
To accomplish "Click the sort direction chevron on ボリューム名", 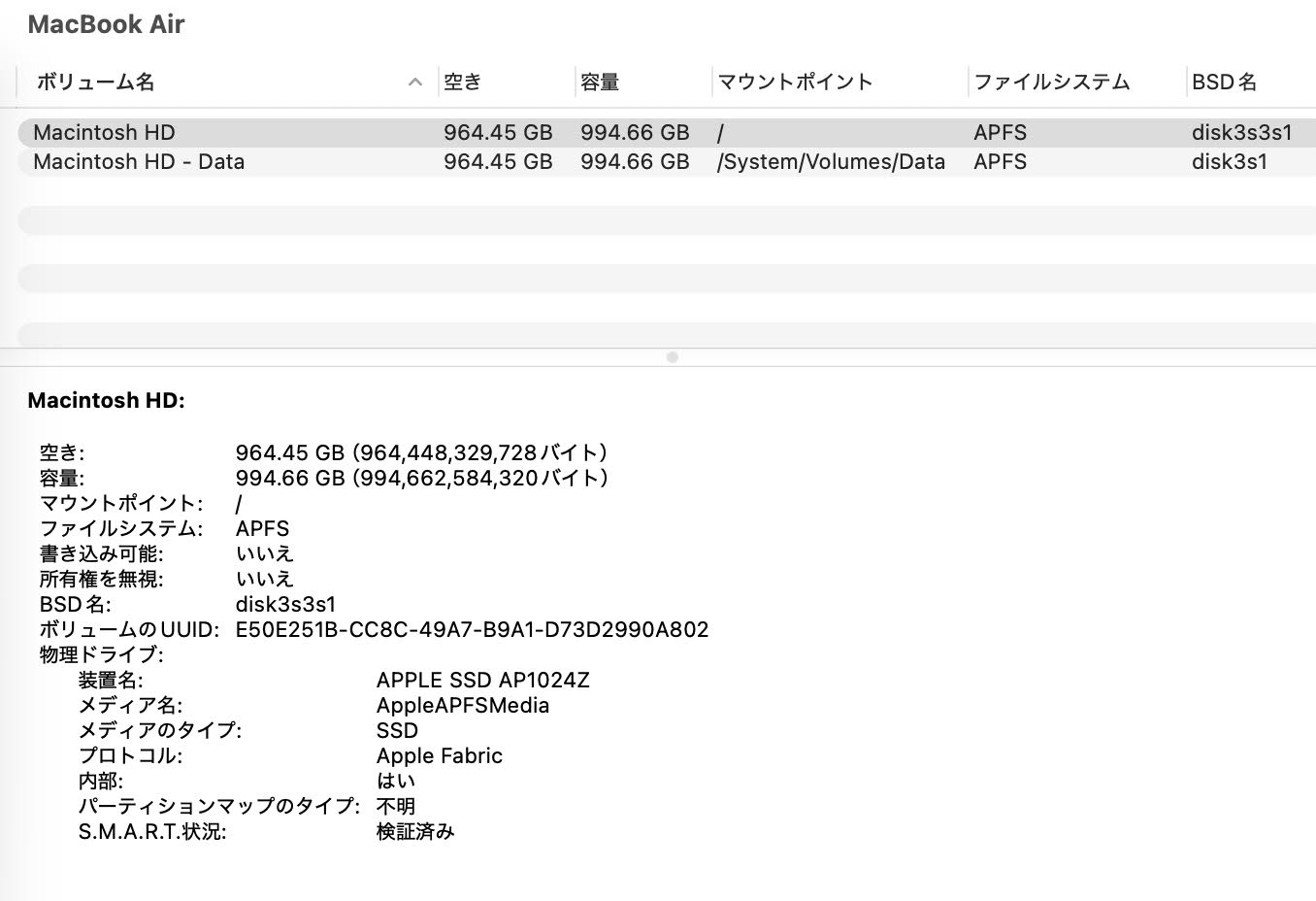I will [x=415, y=83].
